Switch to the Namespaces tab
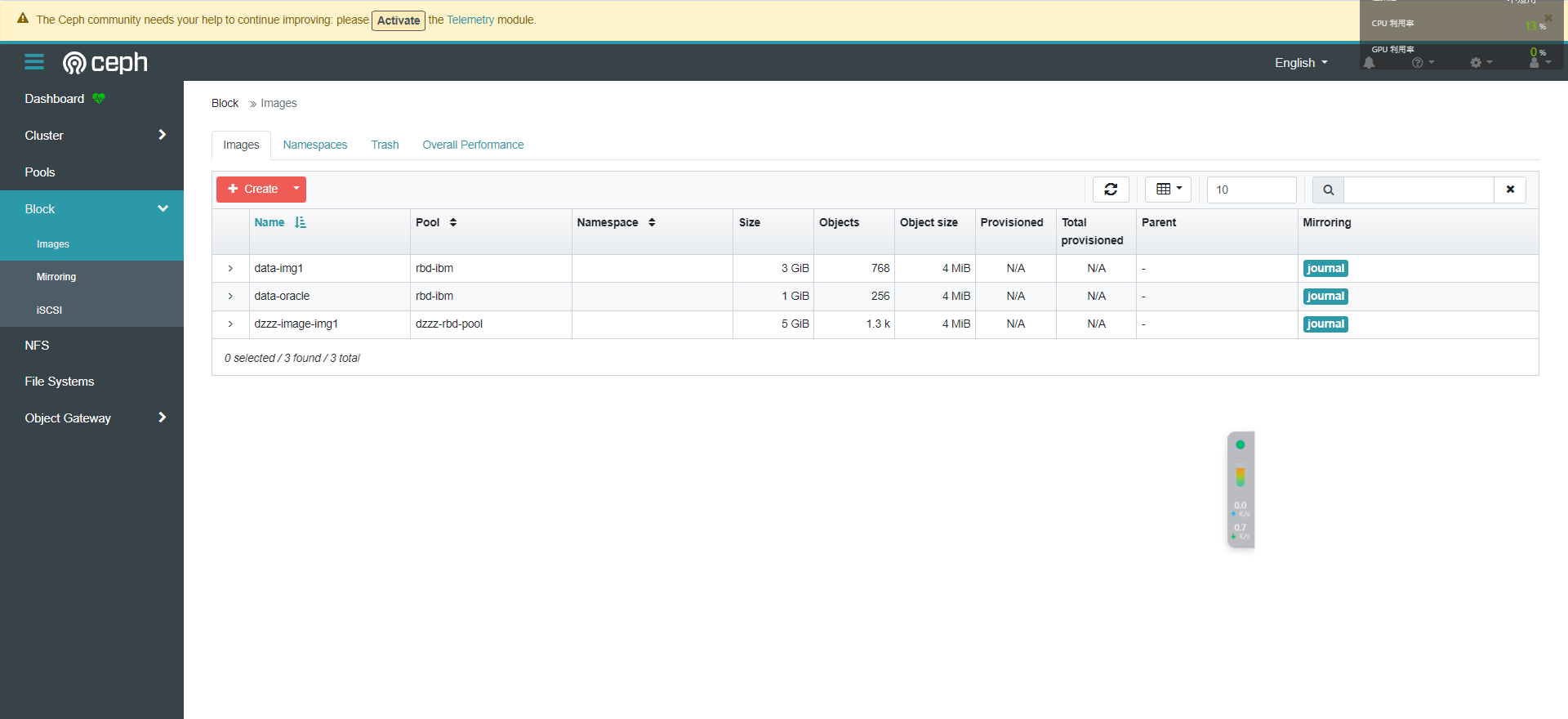The height and width of the screenshot is (719, 1568). click(315, 145)
